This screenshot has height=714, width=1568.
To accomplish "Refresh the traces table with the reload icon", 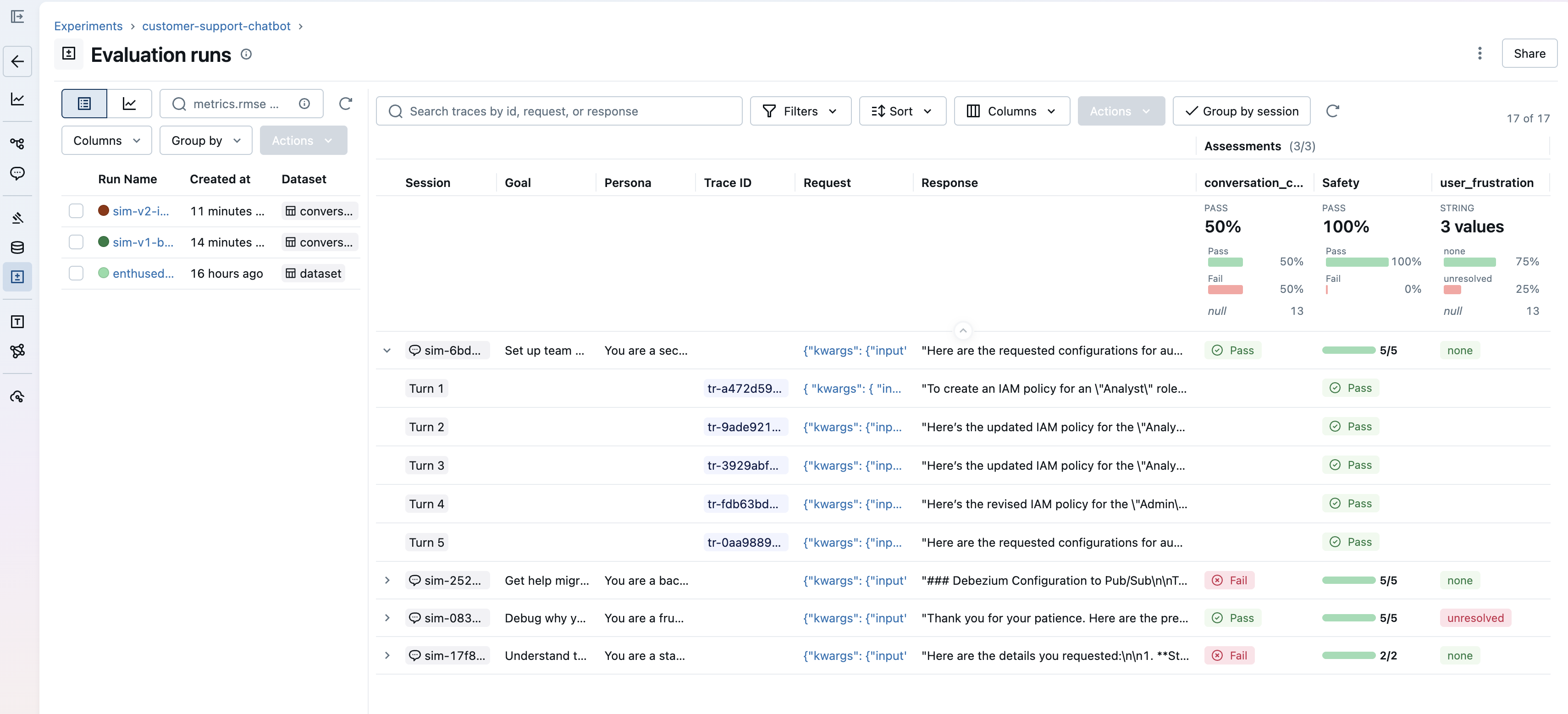I will coord(1333,111).
